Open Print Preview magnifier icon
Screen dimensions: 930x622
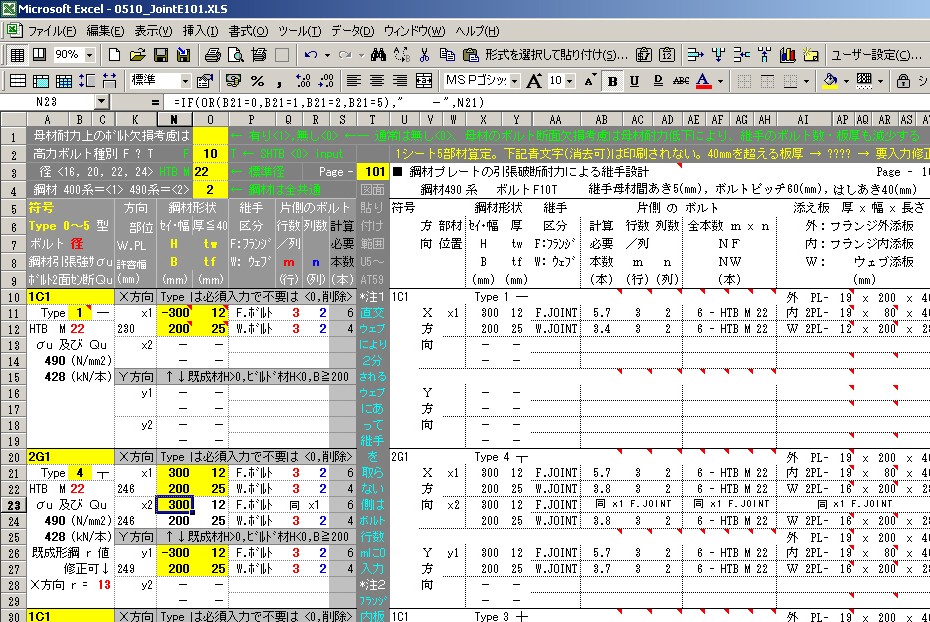(x=235, y=55)
